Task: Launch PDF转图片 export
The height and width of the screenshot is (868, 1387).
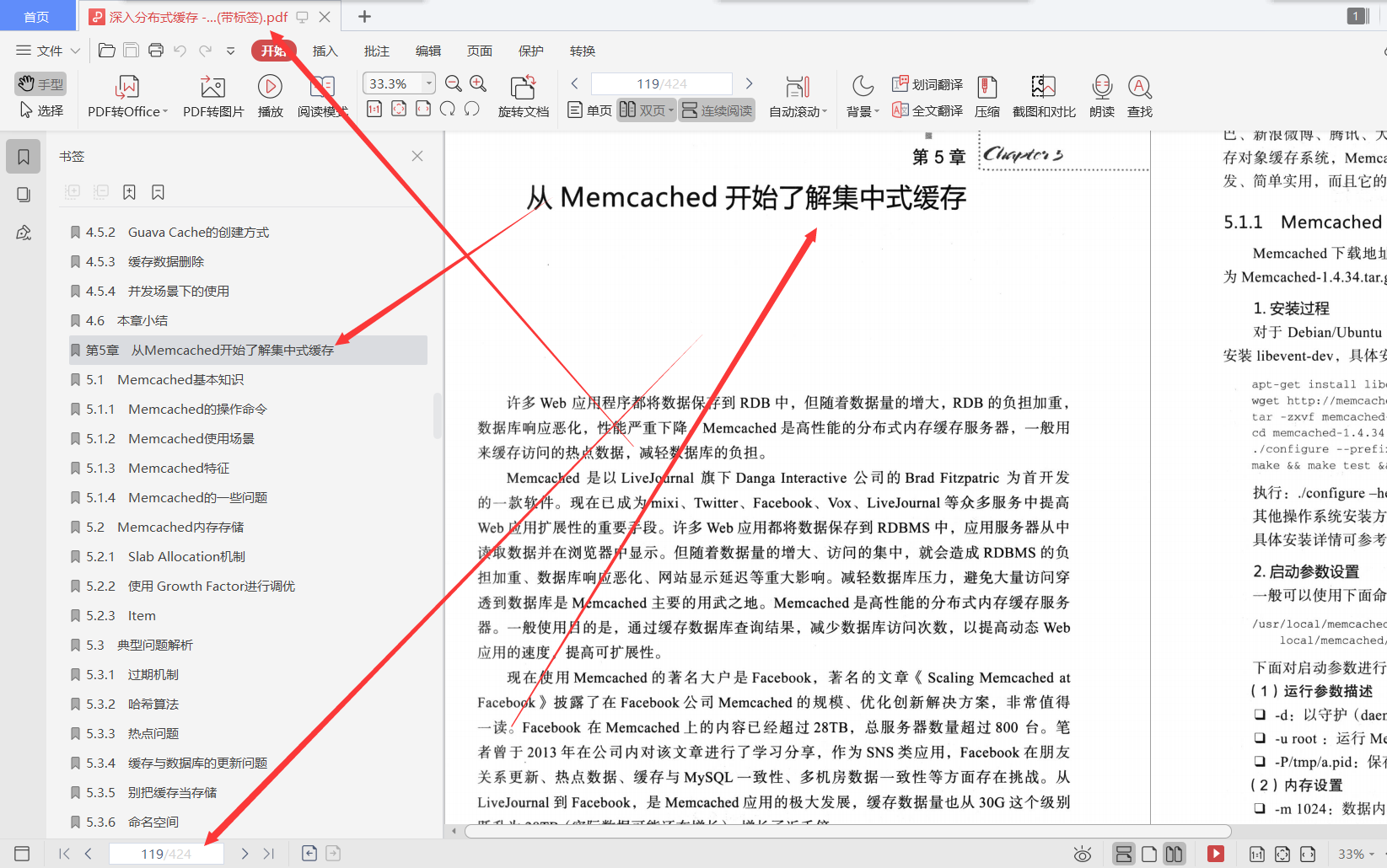Action: point(212,95)
